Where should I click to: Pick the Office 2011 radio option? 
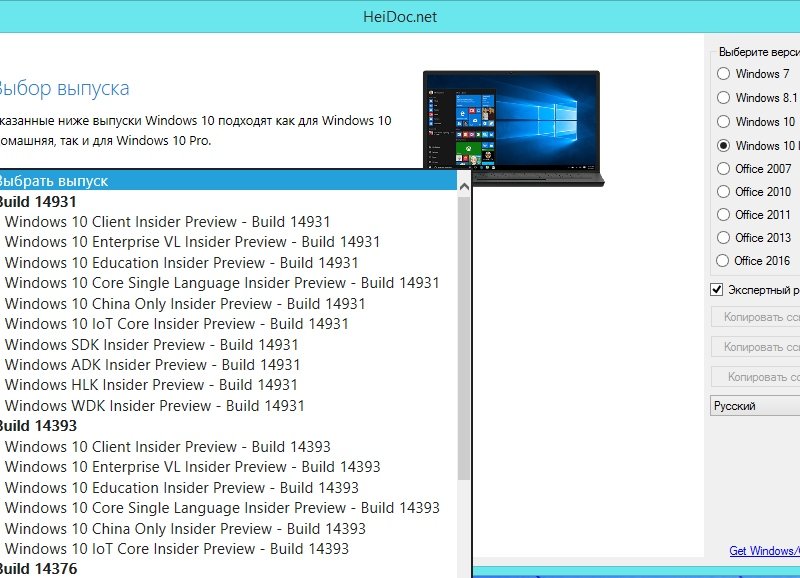[723, 214]
